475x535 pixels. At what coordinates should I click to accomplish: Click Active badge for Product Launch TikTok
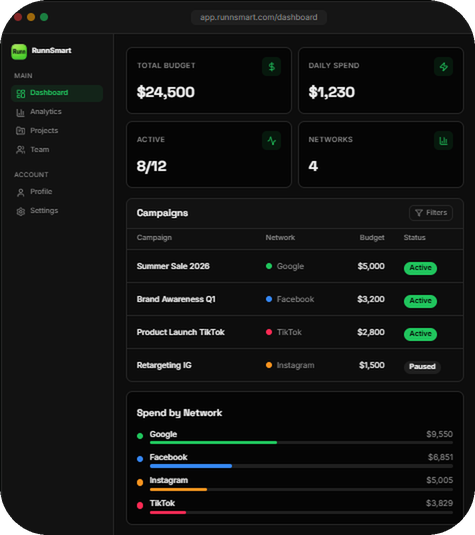point(420,334)
